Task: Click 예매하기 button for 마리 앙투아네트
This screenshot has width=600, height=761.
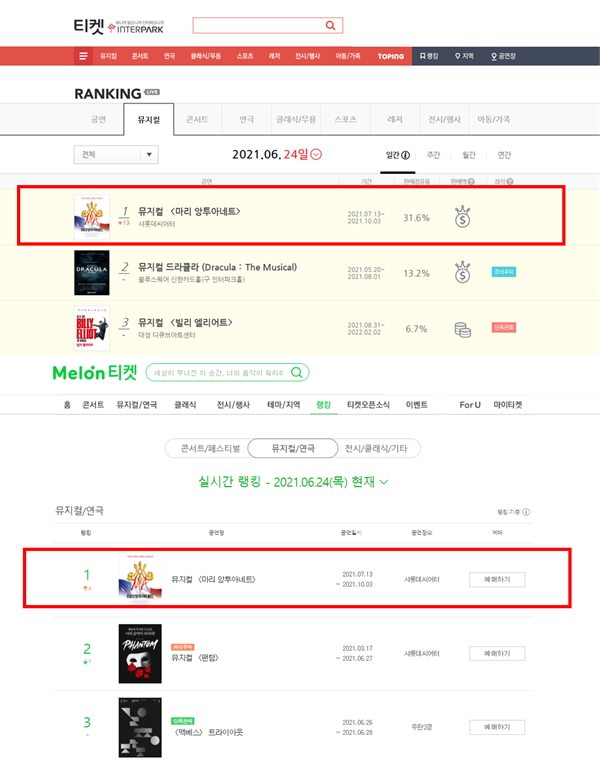Action: 497,579
